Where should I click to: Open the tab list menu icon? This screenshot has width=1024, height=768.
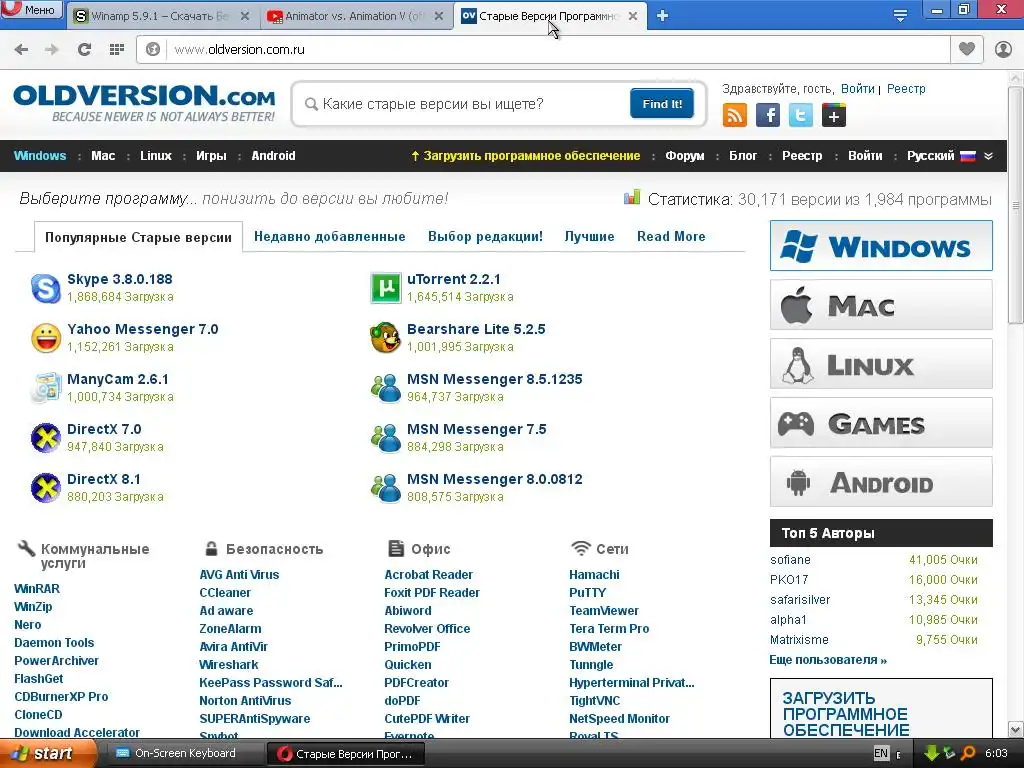tap(901, 16)
